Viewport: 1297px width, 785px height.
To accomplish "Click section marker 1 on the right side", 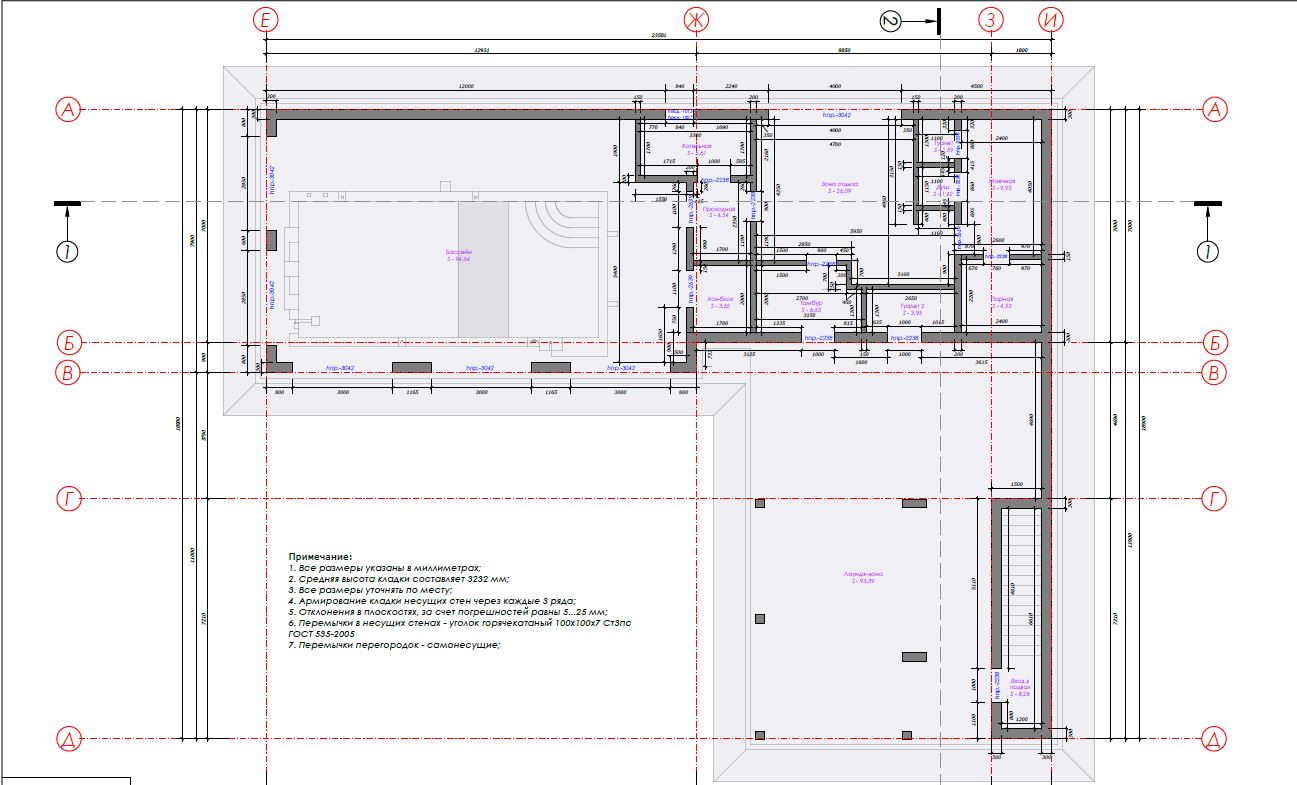I will [x=1209, y=251].
